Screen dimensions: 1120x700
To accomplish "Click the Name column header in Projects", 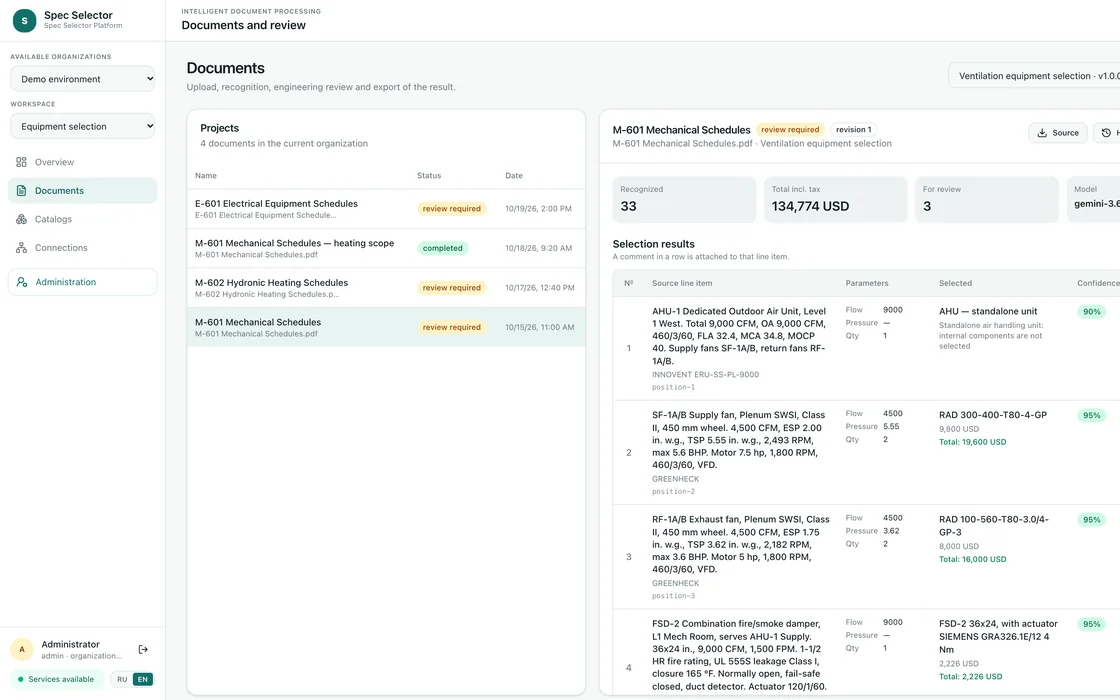I will click(206, 176).
